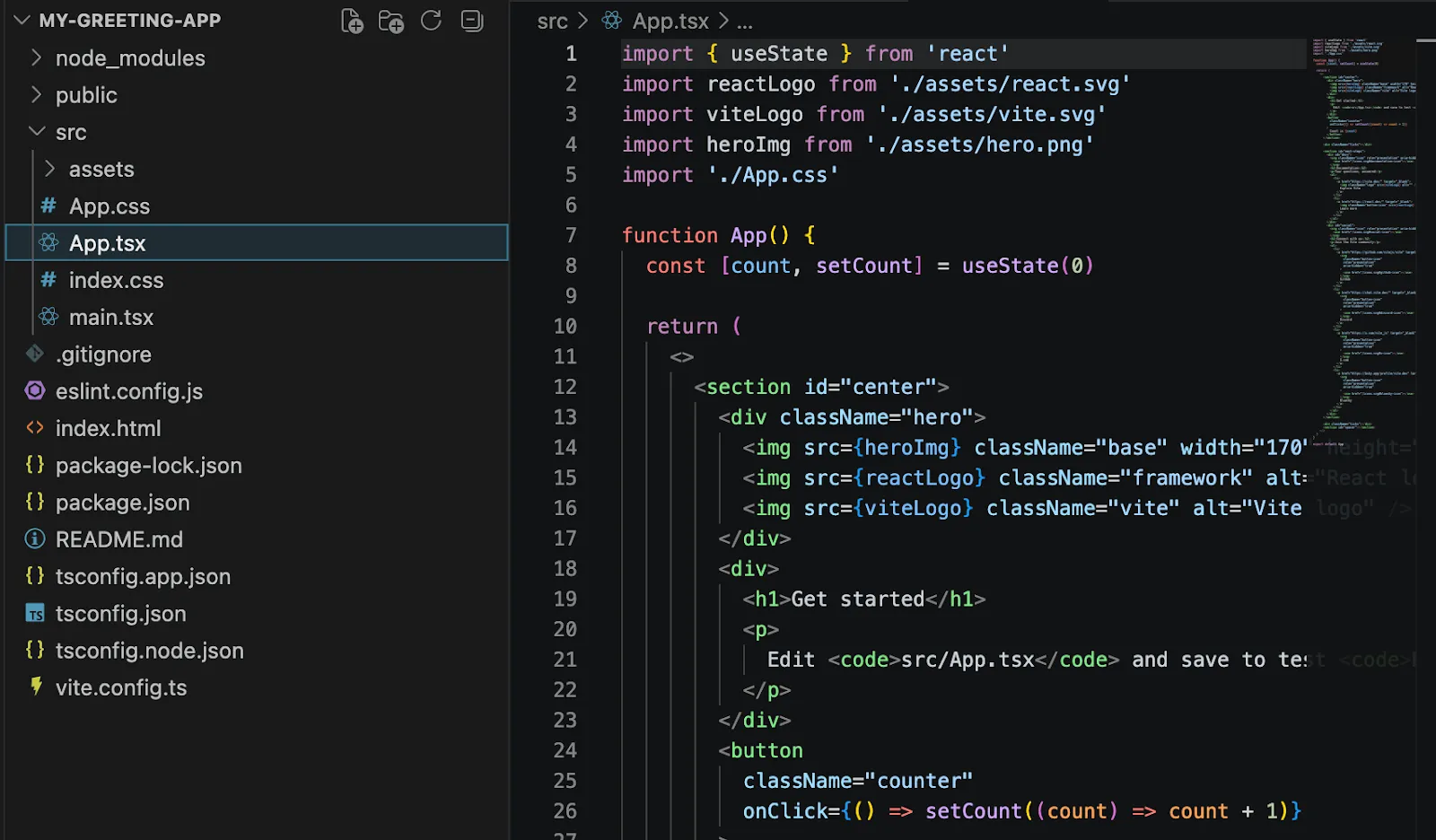1436x840 pixels.
Task: Click line number 18 in the gutter
Action: (565, 569)
